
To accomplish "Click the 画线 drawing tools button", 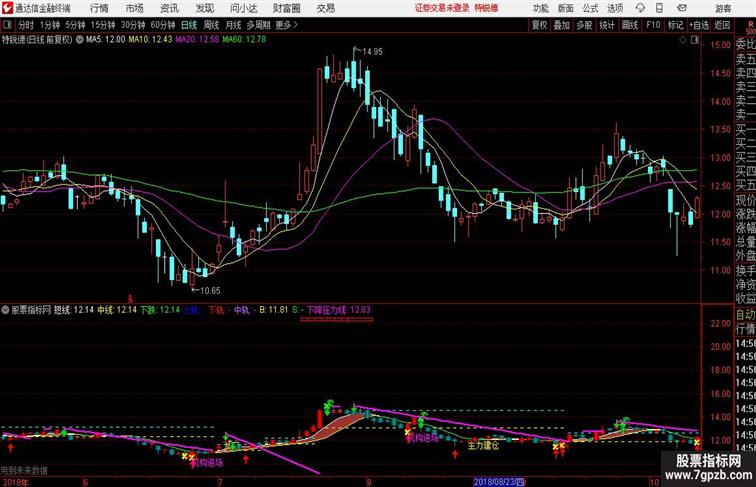I will pos(630,25).
